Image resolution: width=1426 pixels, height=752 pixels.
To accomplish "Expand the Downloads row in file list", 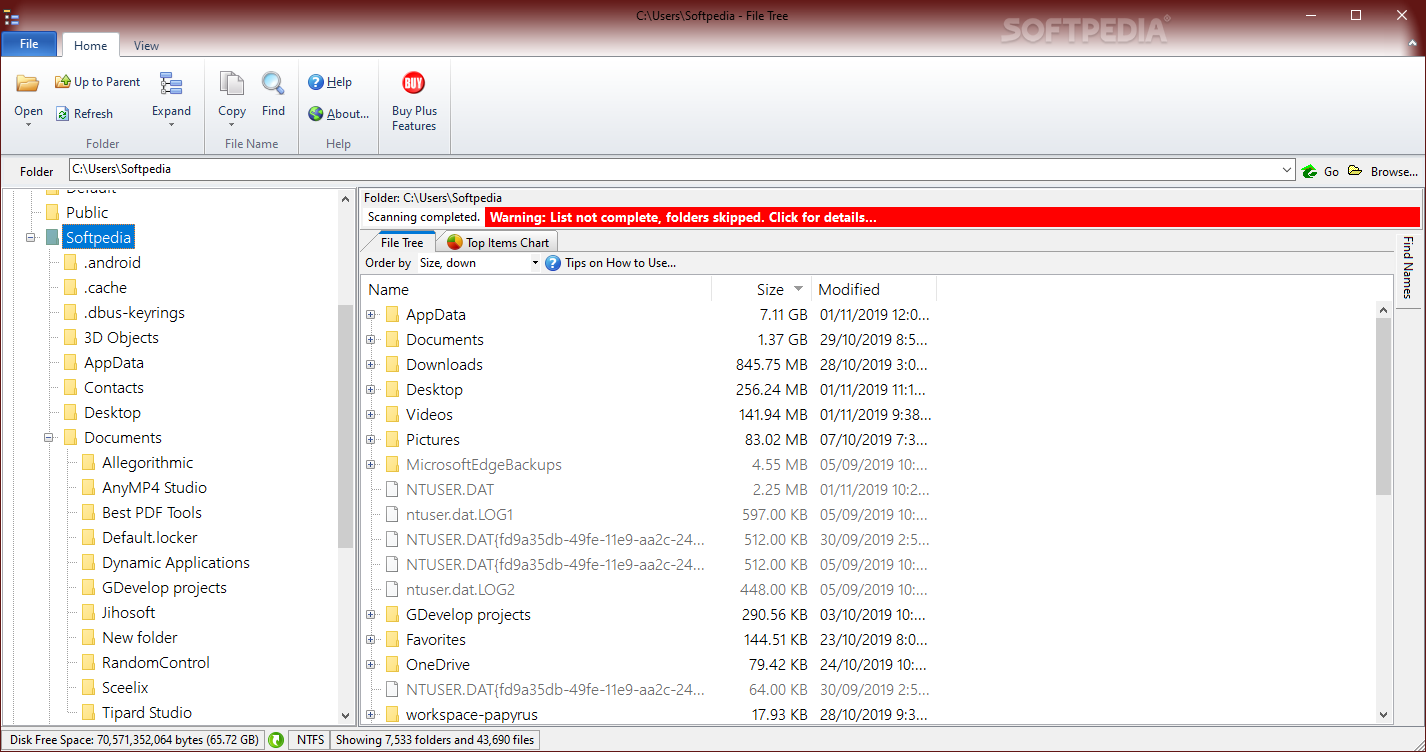I will [x=371, y=365].
